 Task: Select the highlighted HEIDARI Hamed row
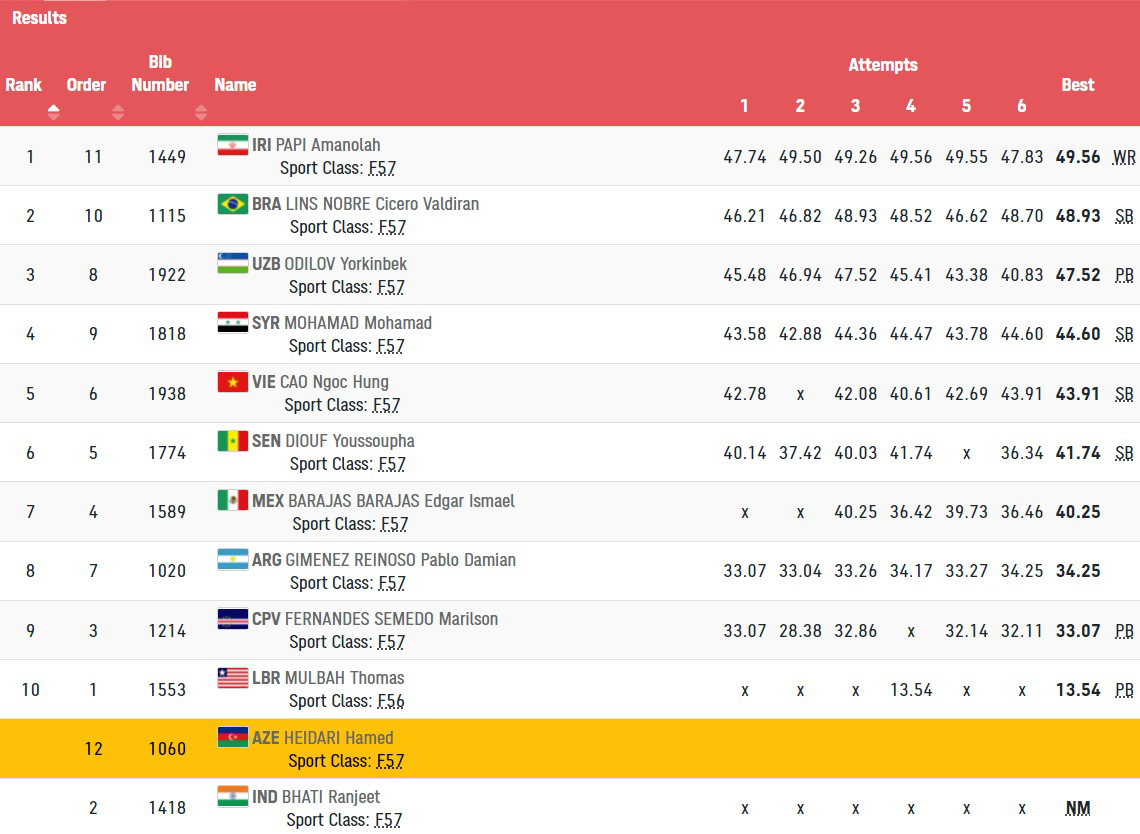(x=570, y=748)
